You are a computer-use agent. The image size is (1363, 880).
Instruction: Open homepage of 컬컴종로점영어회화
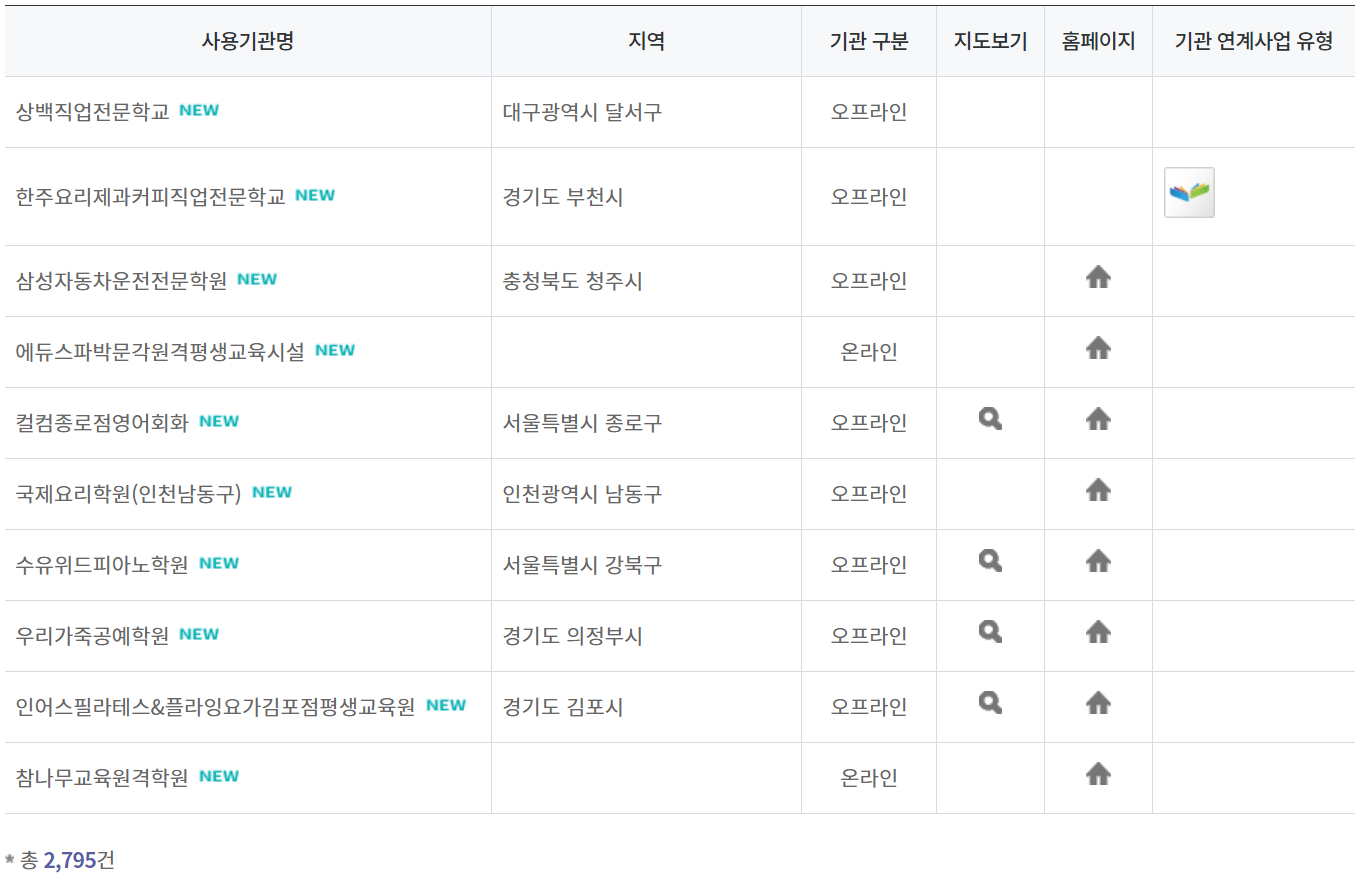1097,419
